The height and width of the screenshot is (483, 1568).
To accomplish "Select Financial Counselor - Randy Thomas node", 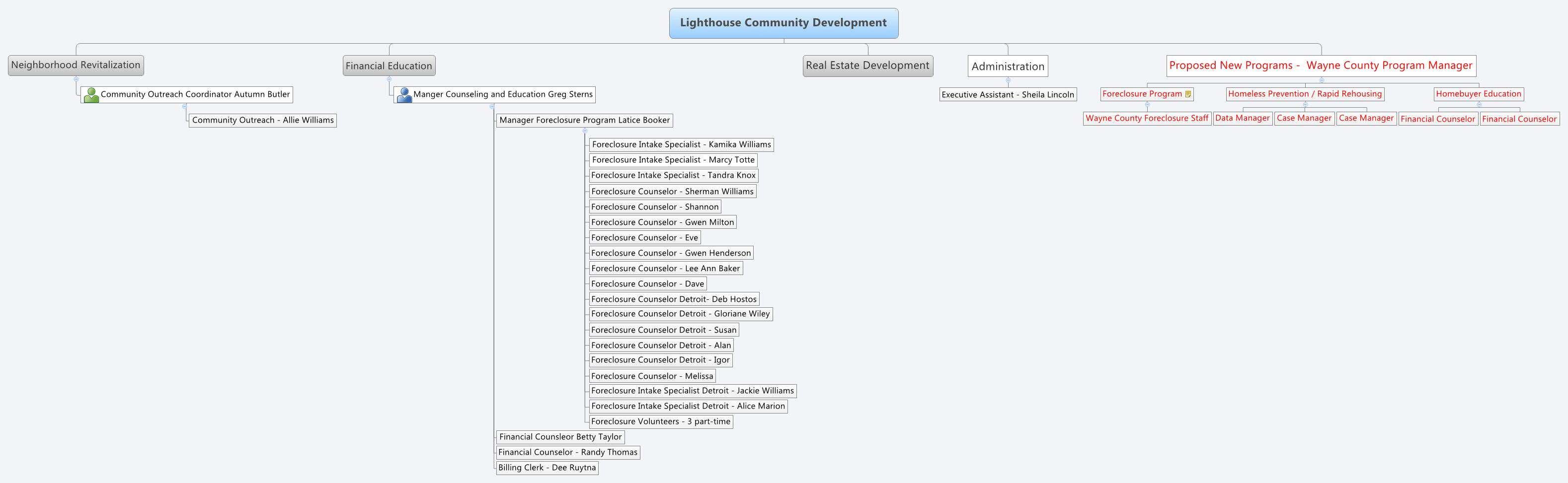I will (x=568, y=453).
